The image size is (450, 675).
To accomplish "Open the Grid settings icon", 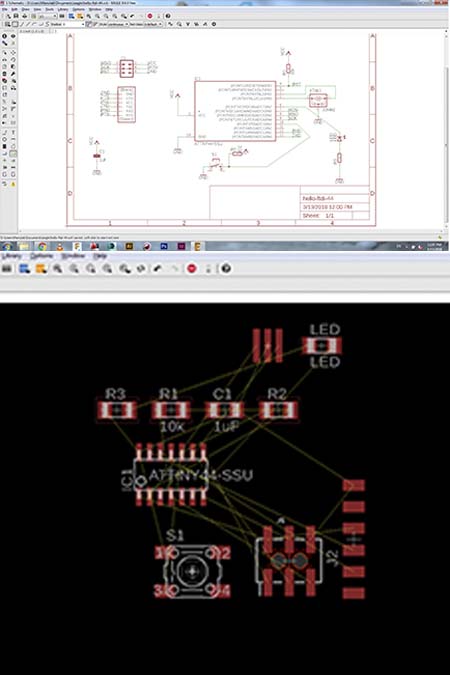I will [7, 24].
